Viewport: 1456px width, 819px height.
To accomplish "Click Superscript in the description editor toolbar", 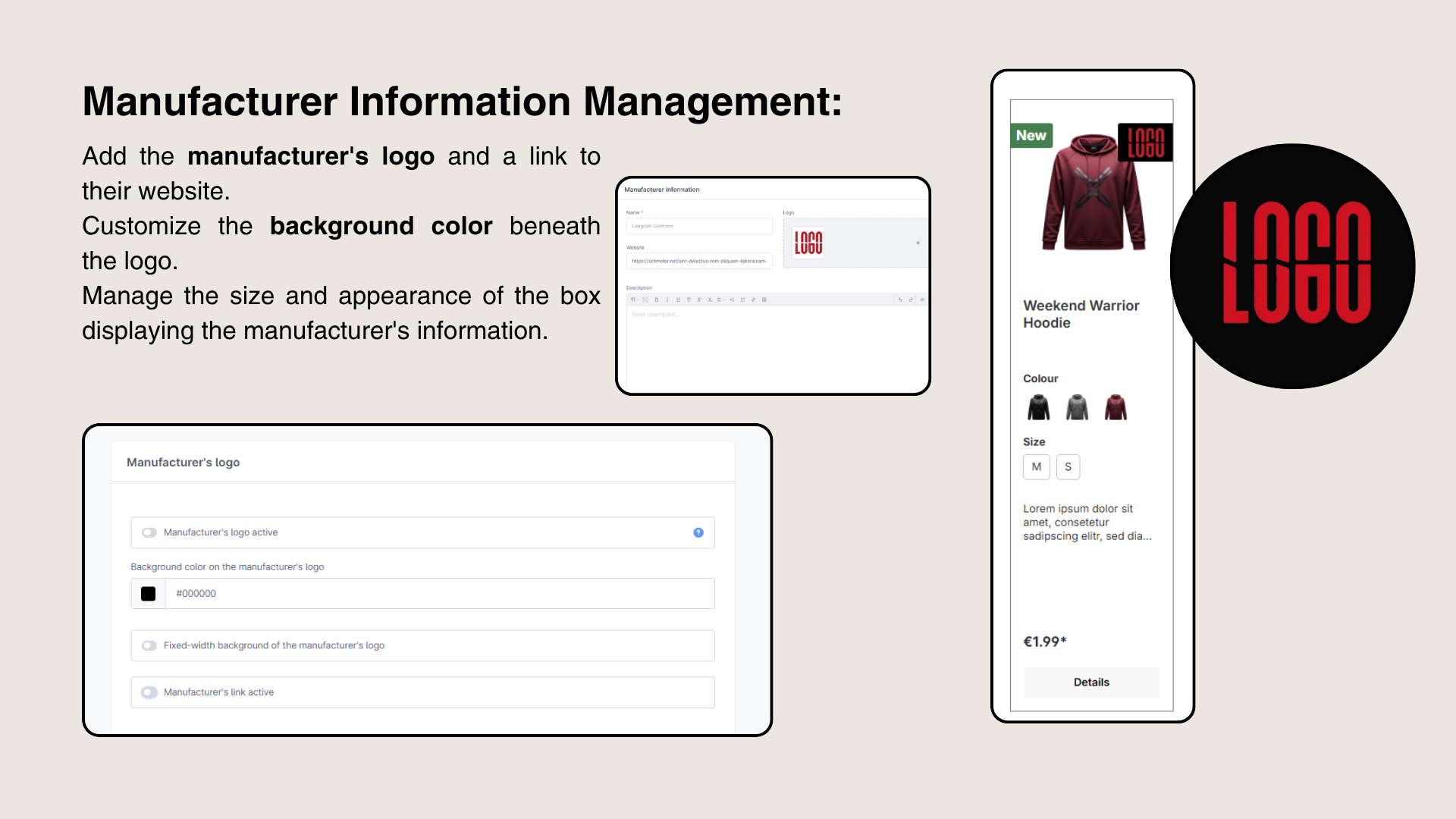I will 699,300.
